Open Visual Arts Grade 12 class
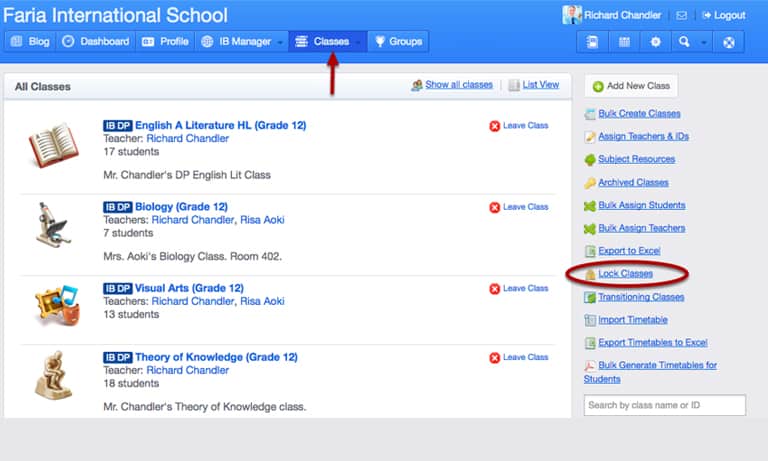This screenshot has width=768, height=461. pos(189,288)
